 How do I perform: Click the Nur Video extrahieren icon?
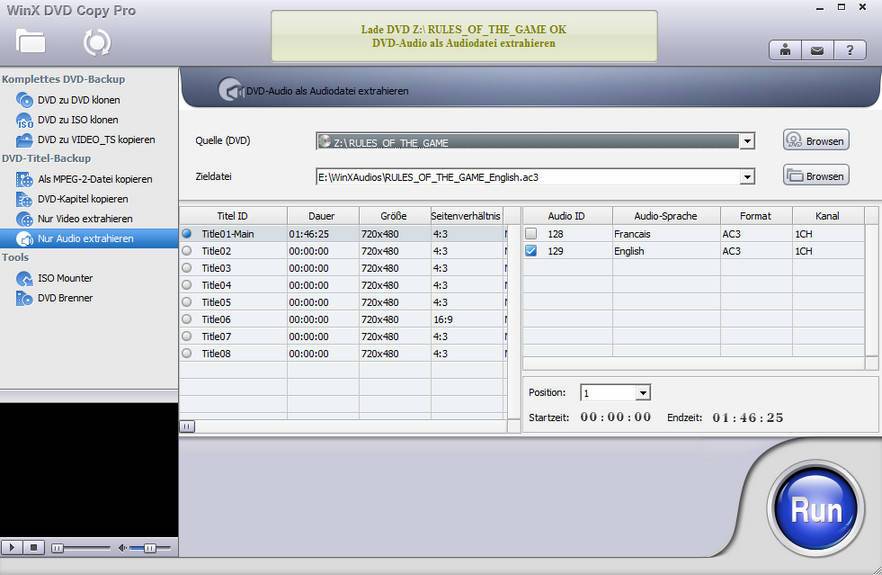click(x=25, y=219)
